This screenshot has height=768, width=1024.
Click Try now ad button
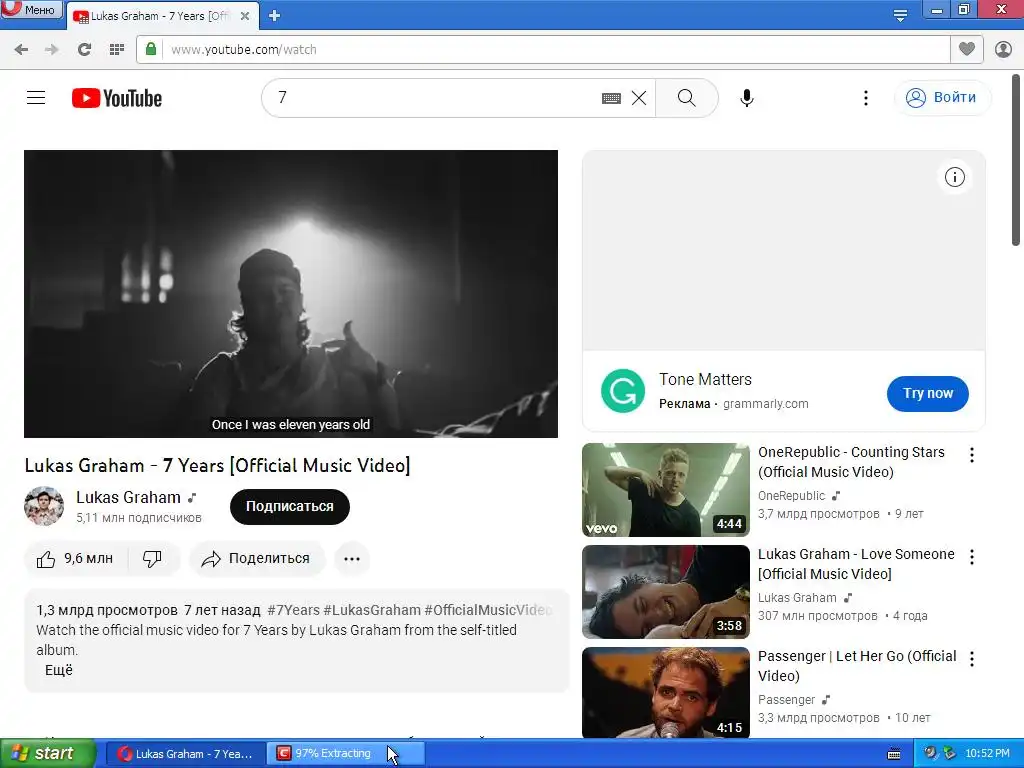click(x=927, y=394)
